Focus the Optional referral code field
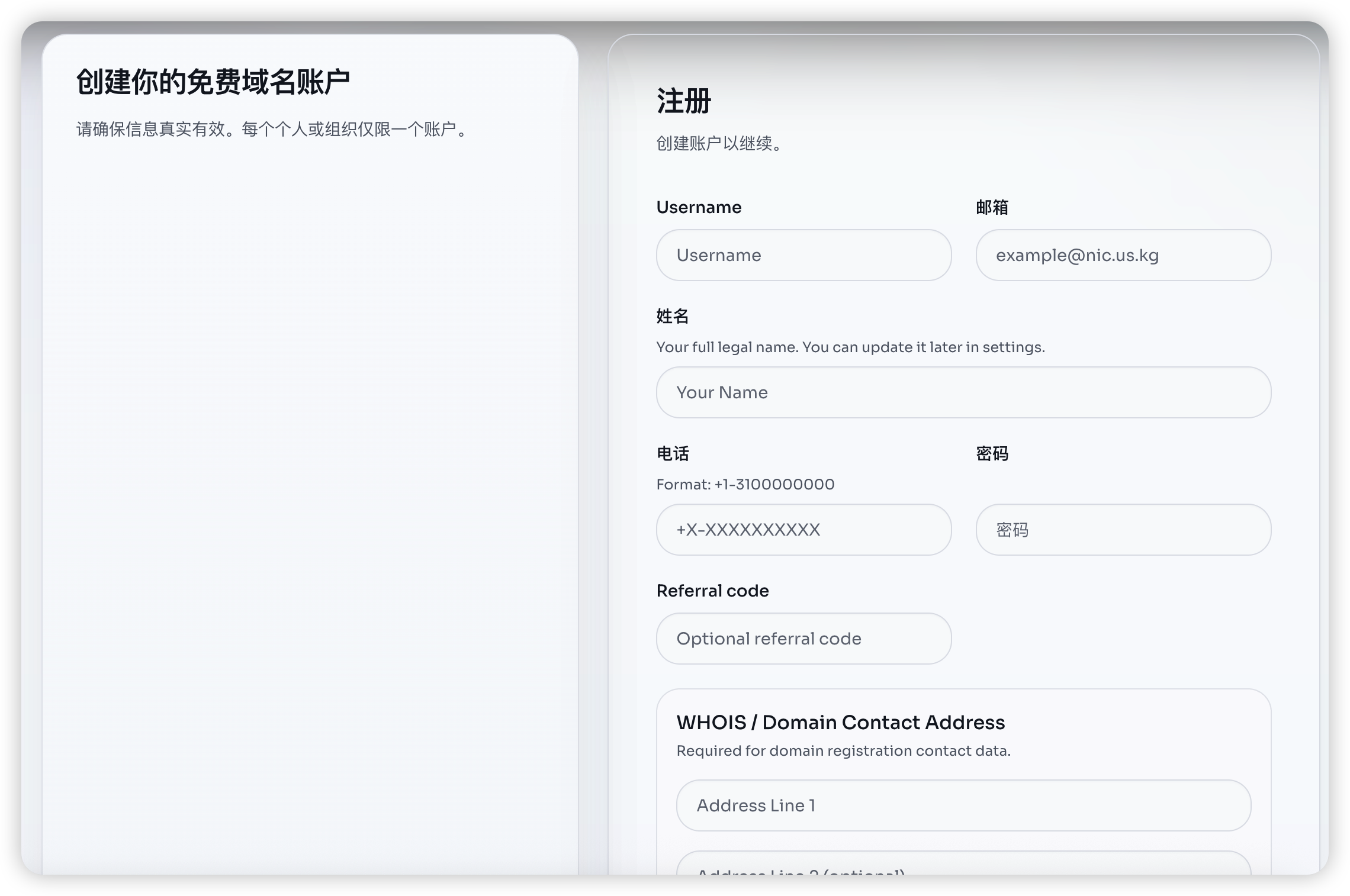1350x896 pixels. pyautogui.click(x=803, y=639)
